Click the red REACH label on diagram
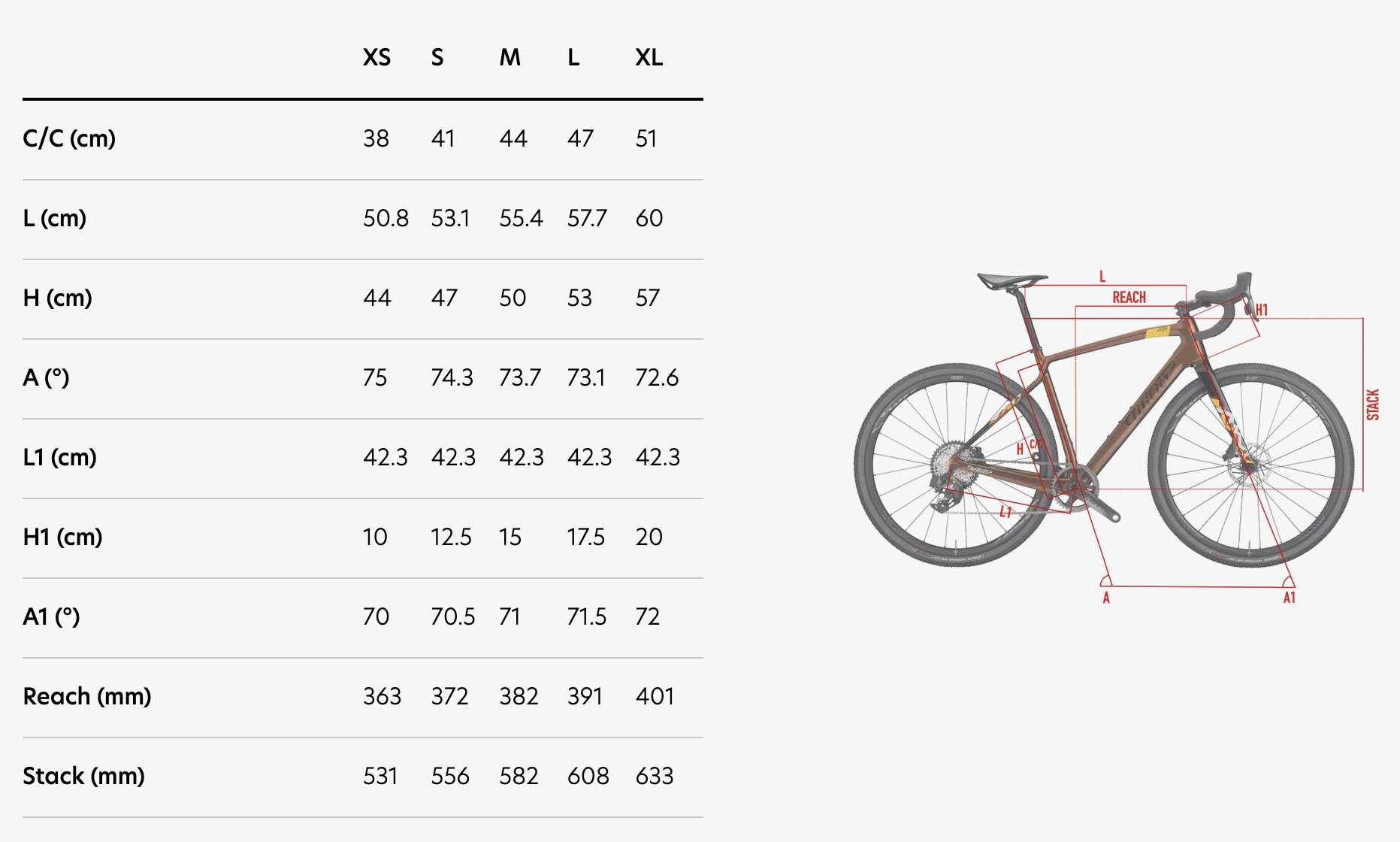This screenshot has width=1400, height=842. pos(1129,298)
